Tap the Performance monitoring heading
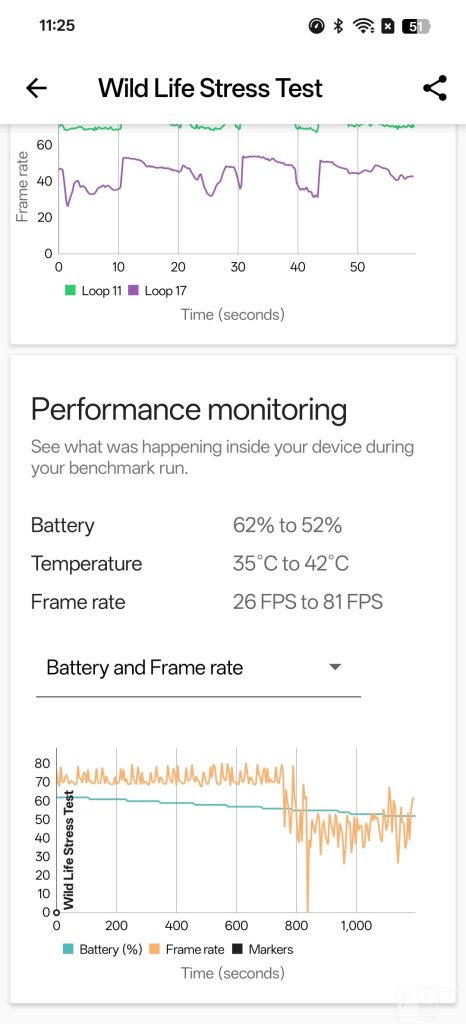Viewport: 466px width, 1024px height. coord(189,410)
